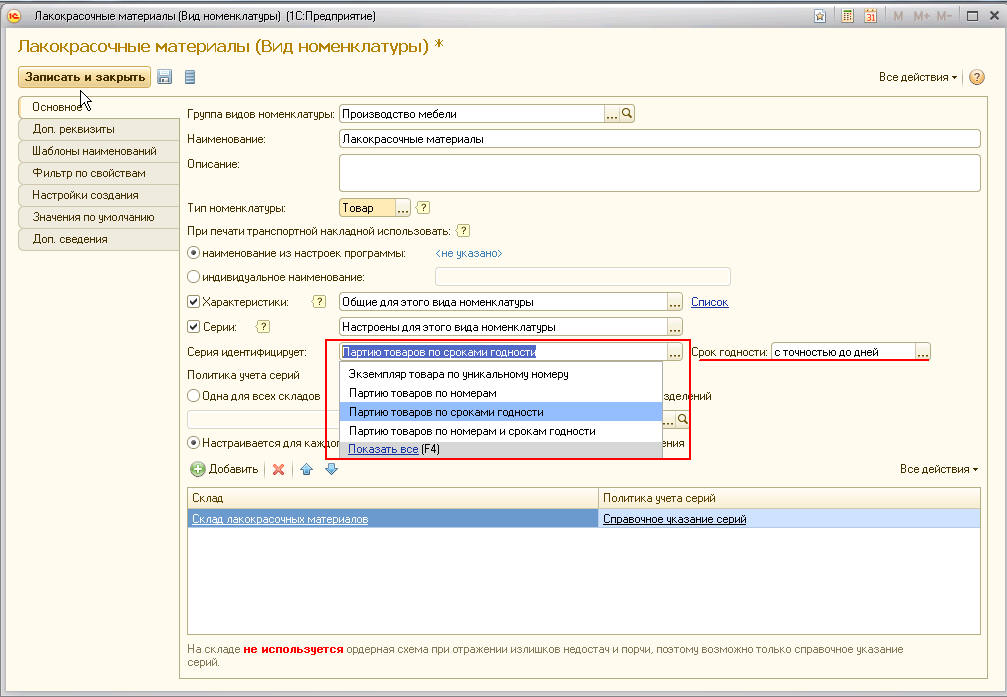Open the Серии field selection button

point(674,327)
